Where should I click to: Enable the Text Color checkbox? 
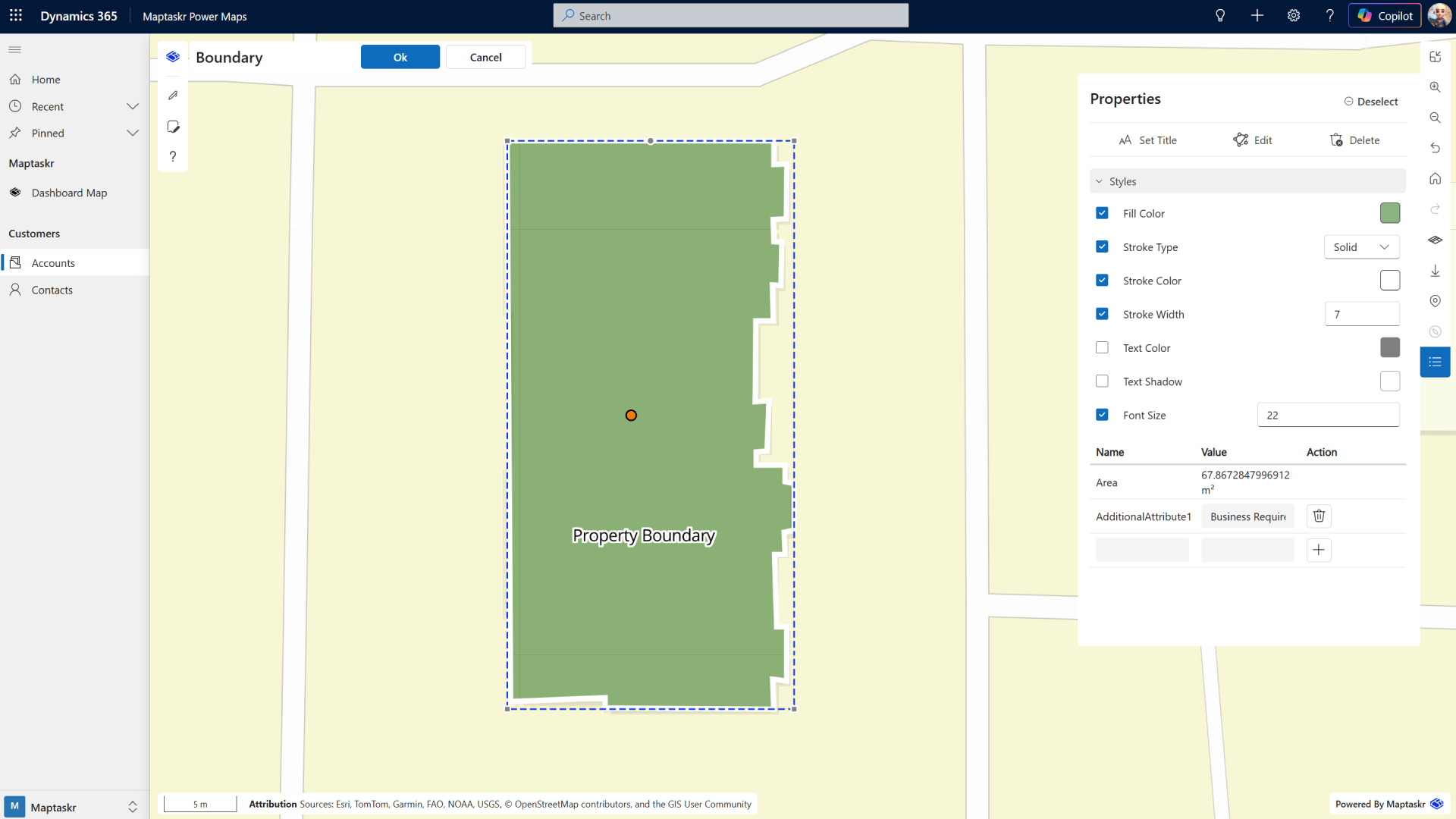coord(1102,347)
